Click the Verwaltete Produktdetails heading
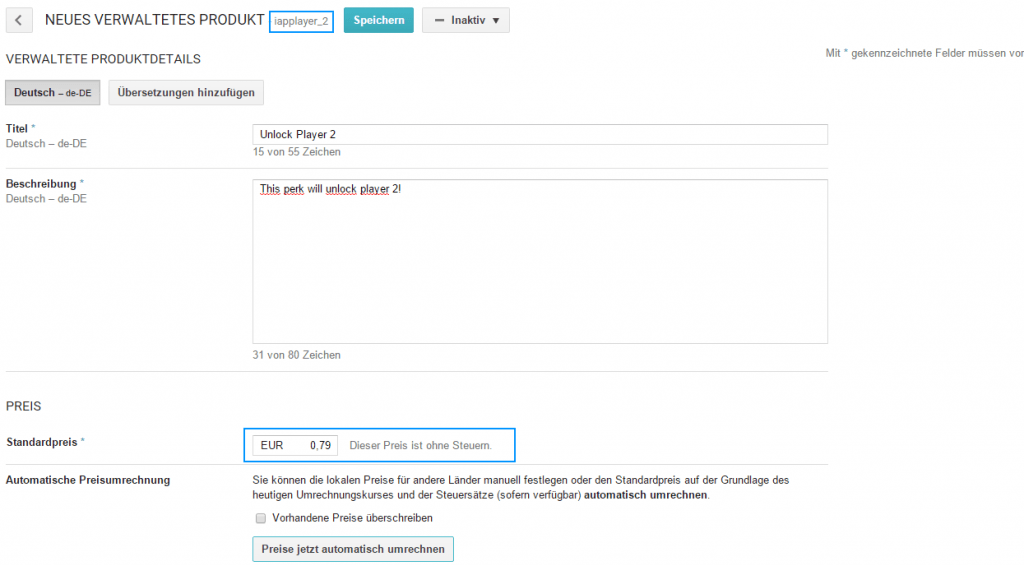Image resolution: width=1024 pixels, height=566 pixels. tap(103, 59)
